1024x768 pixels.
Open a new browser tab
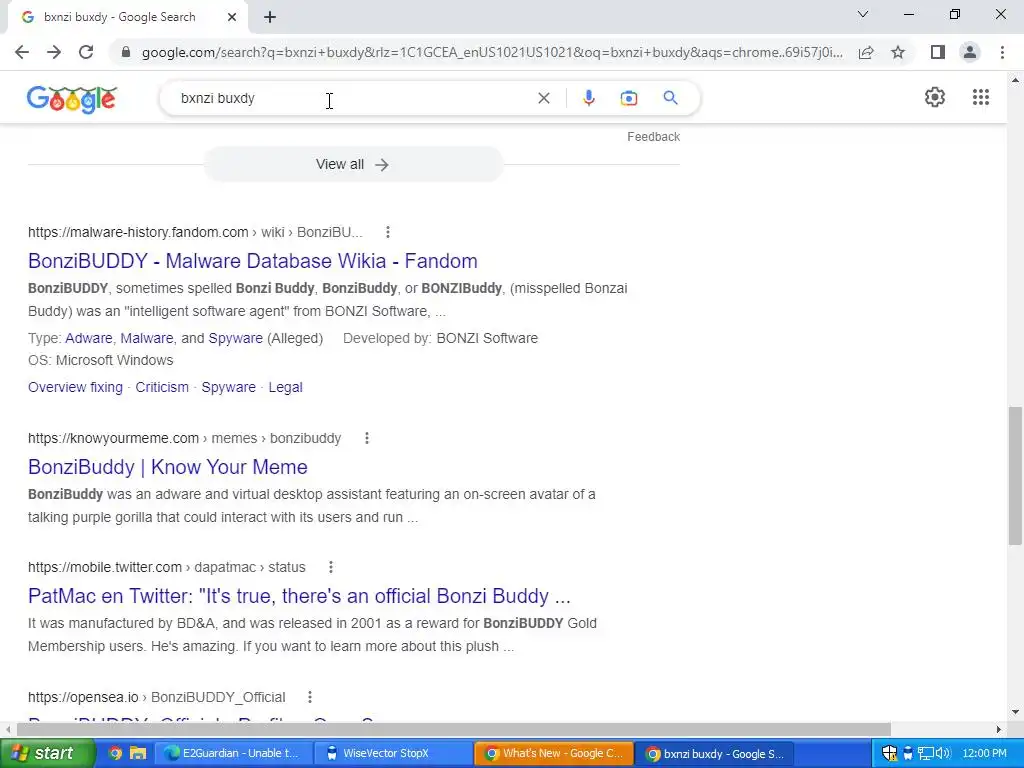pyautogui.click(x=270, y=17)
